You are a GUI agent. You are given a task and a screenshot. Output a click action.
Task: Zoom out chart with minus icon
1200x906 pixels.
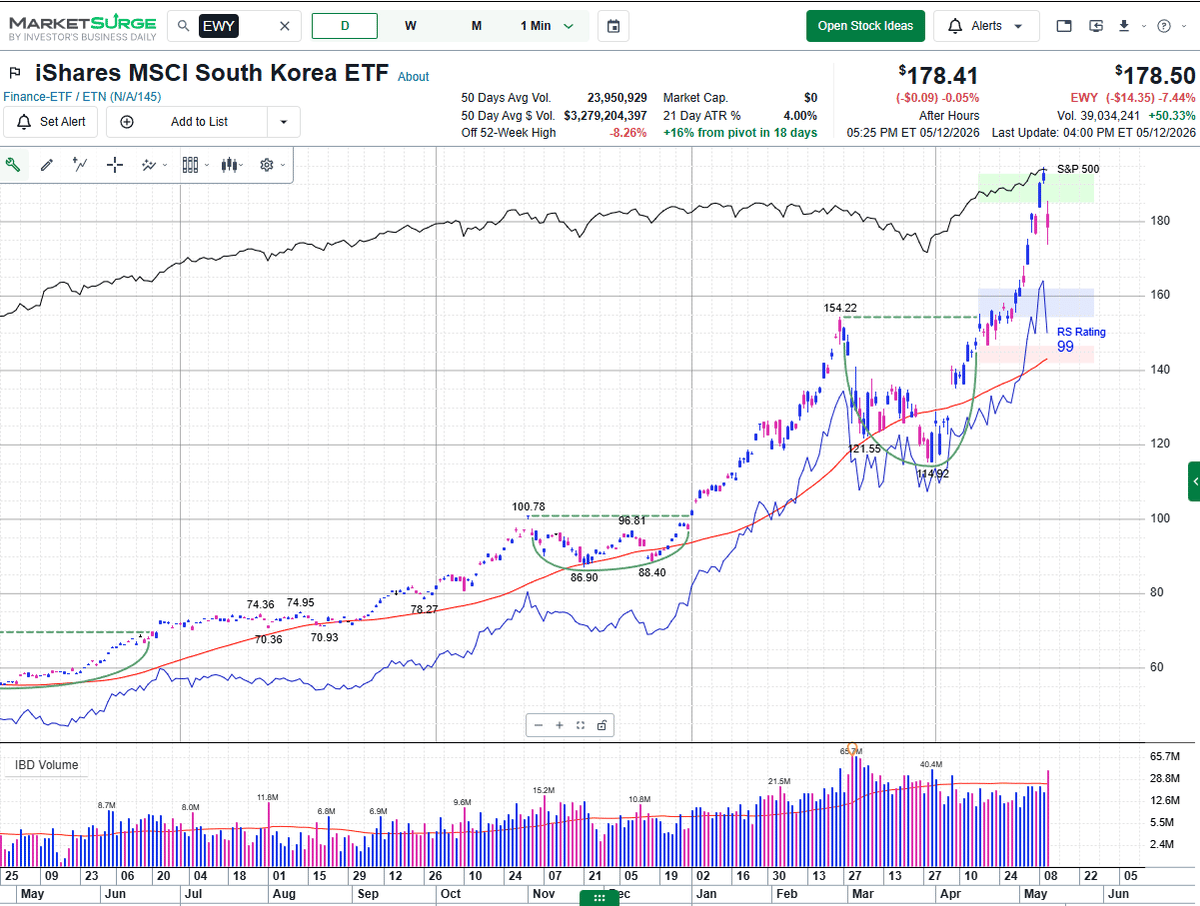coord(539,726)
